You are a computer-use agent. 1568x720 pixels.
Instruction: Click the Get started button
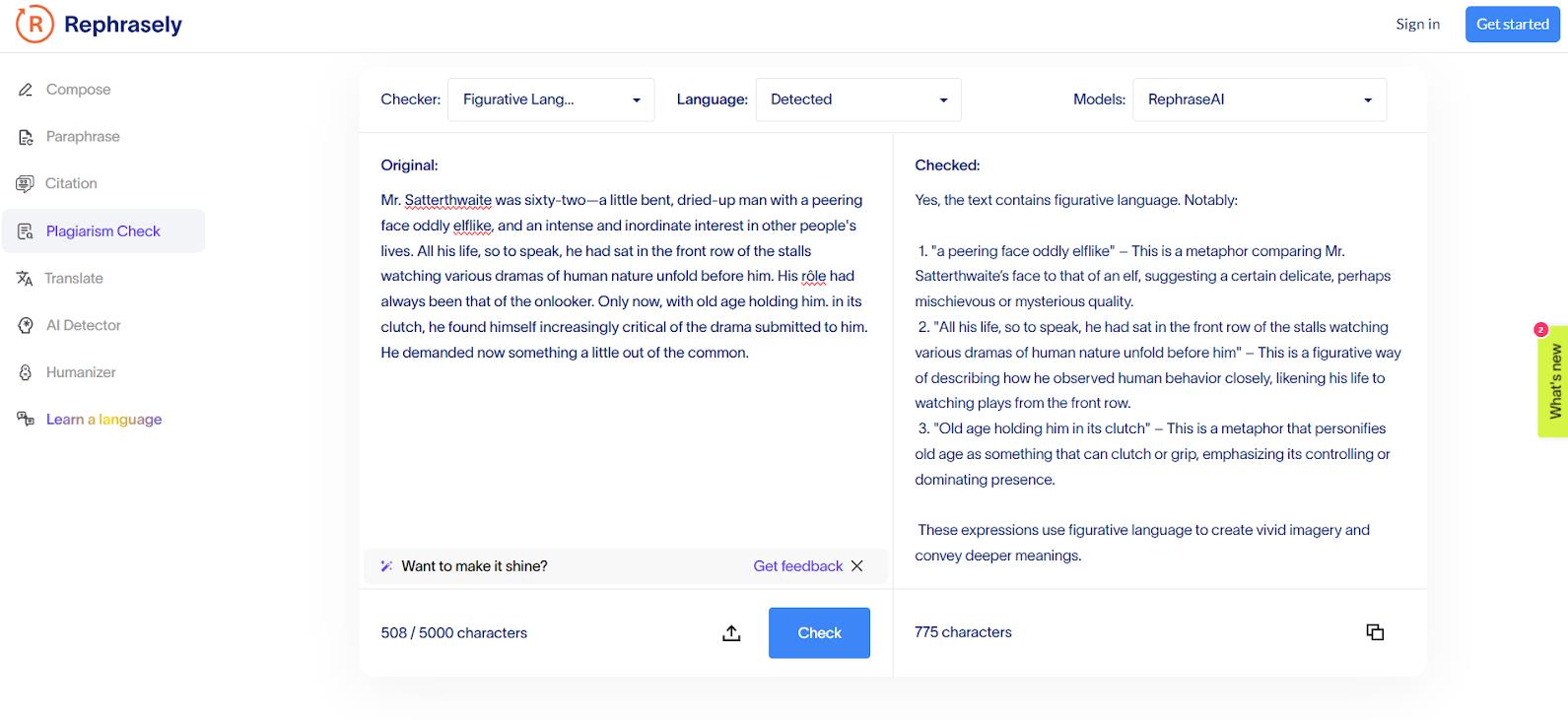[x=1512, y=25]
